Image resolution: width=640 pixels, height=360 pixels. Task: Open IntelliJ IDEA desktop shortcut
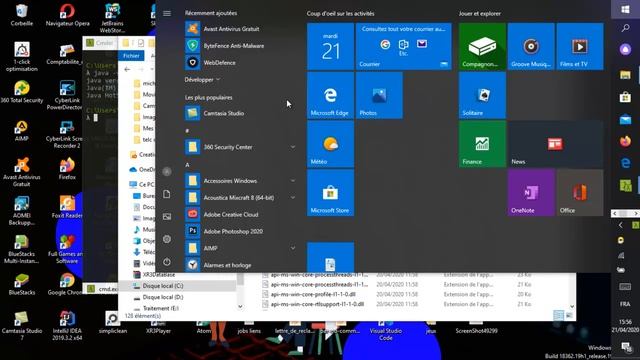coord(67,326)
